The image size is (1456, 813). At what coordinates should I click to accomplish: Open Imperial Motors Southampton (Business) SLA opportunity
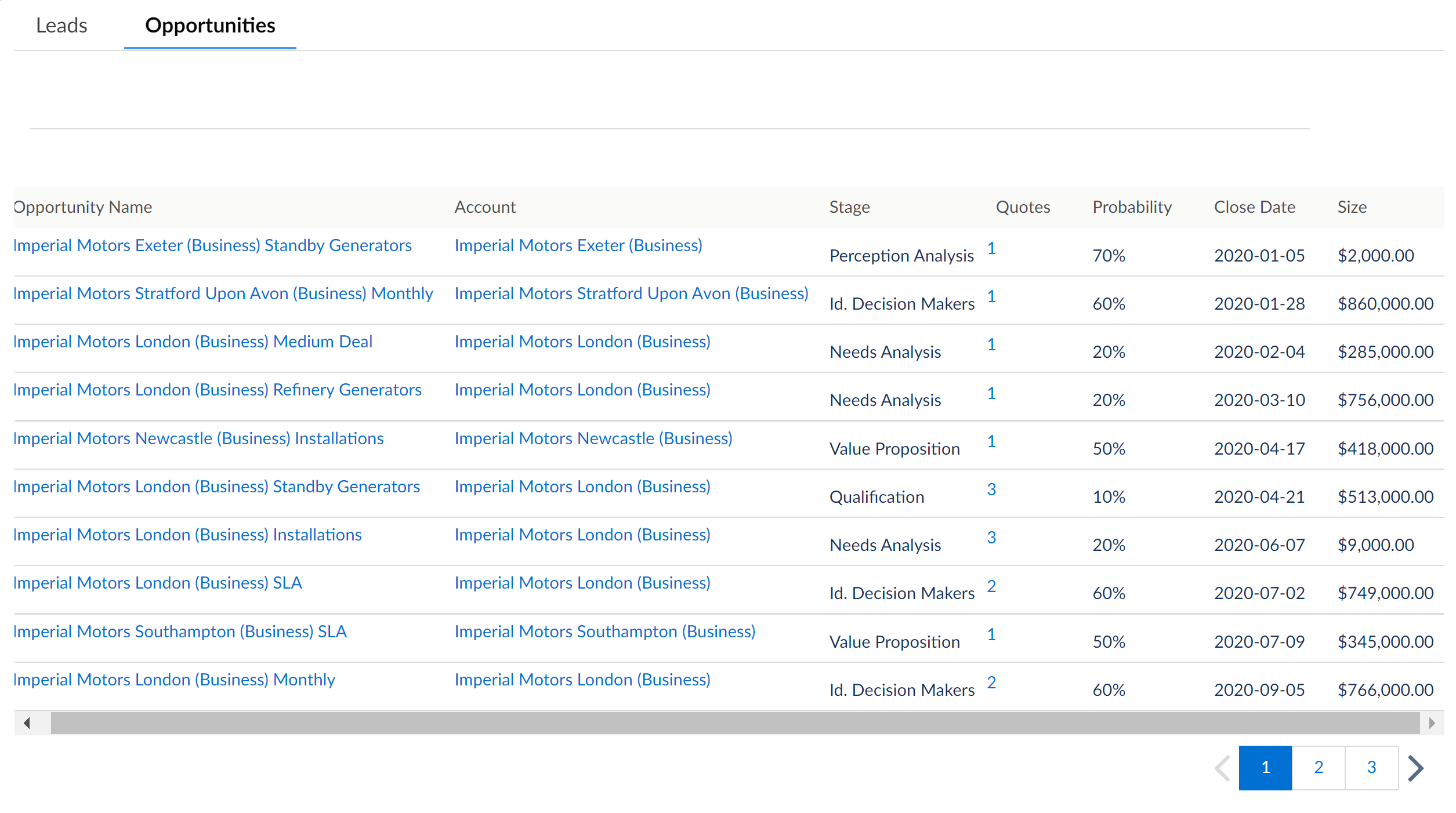(x=180, y=631)
